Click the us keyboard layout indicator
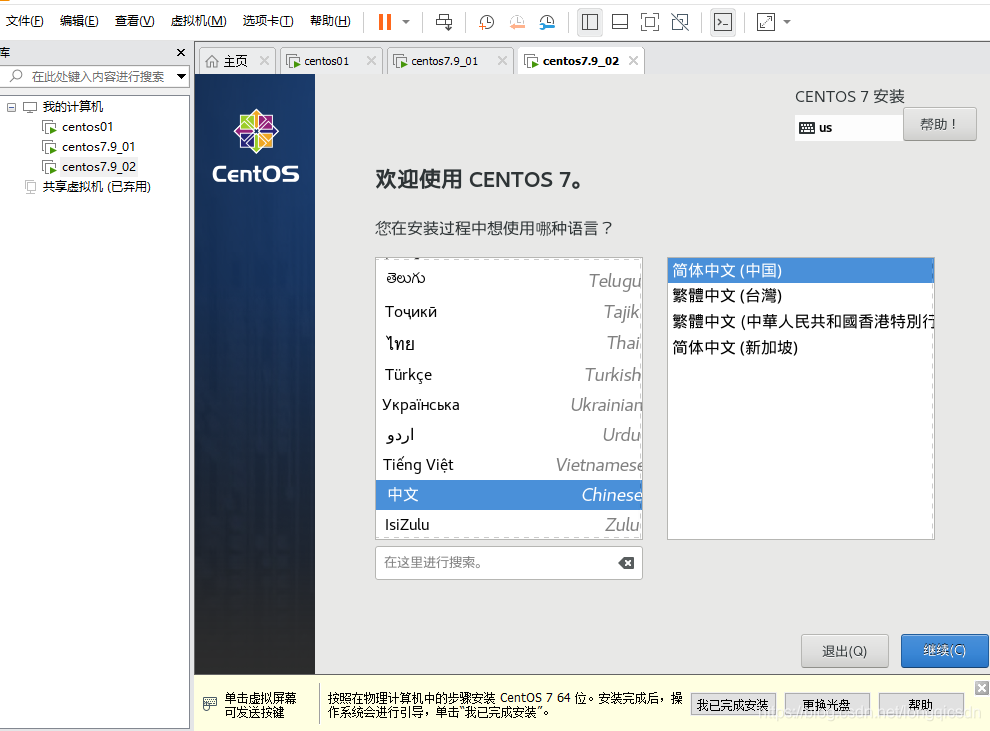 (x=848, y=128)
